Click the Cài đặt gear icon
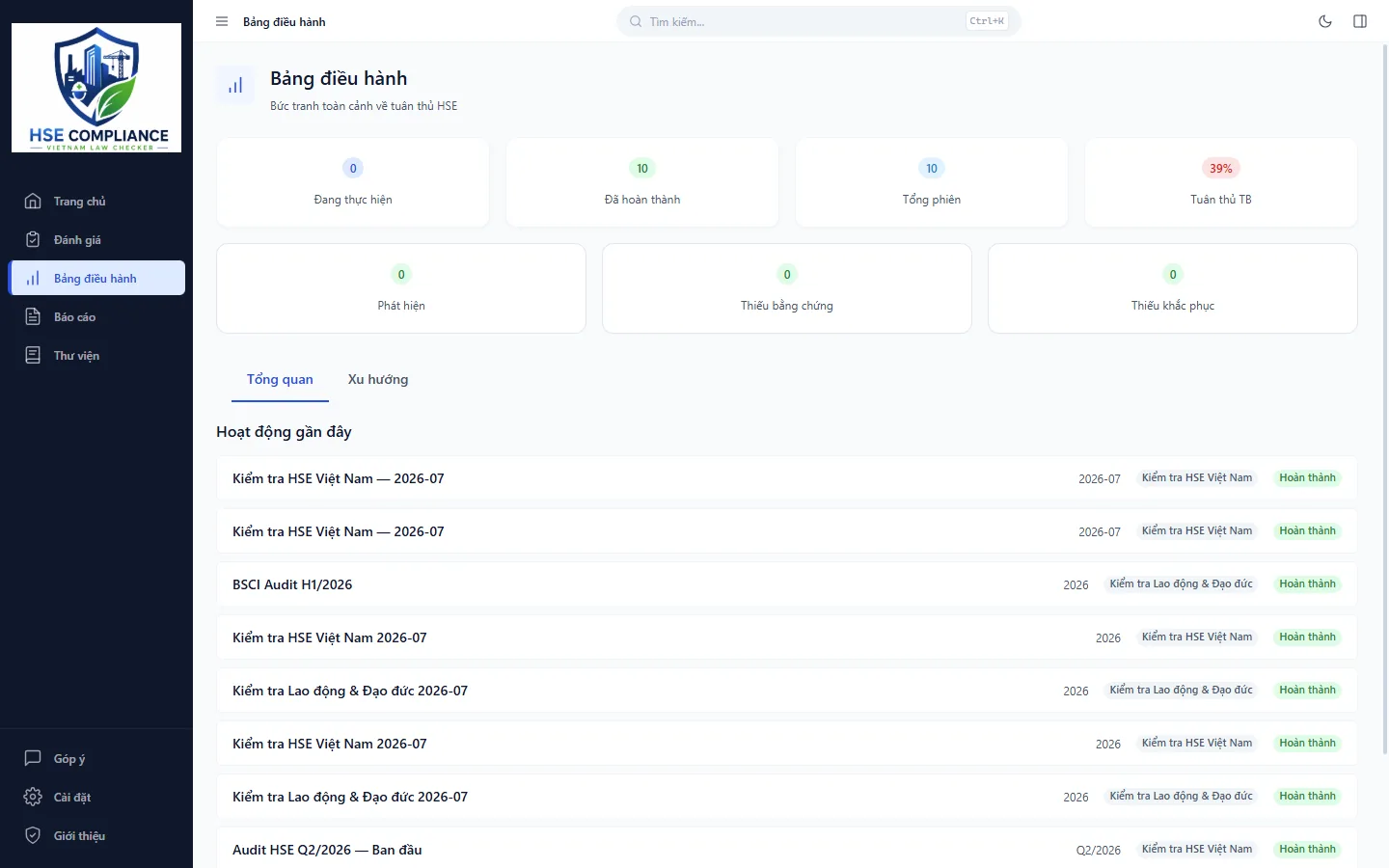1389x868 pixels. coord(33,798)
